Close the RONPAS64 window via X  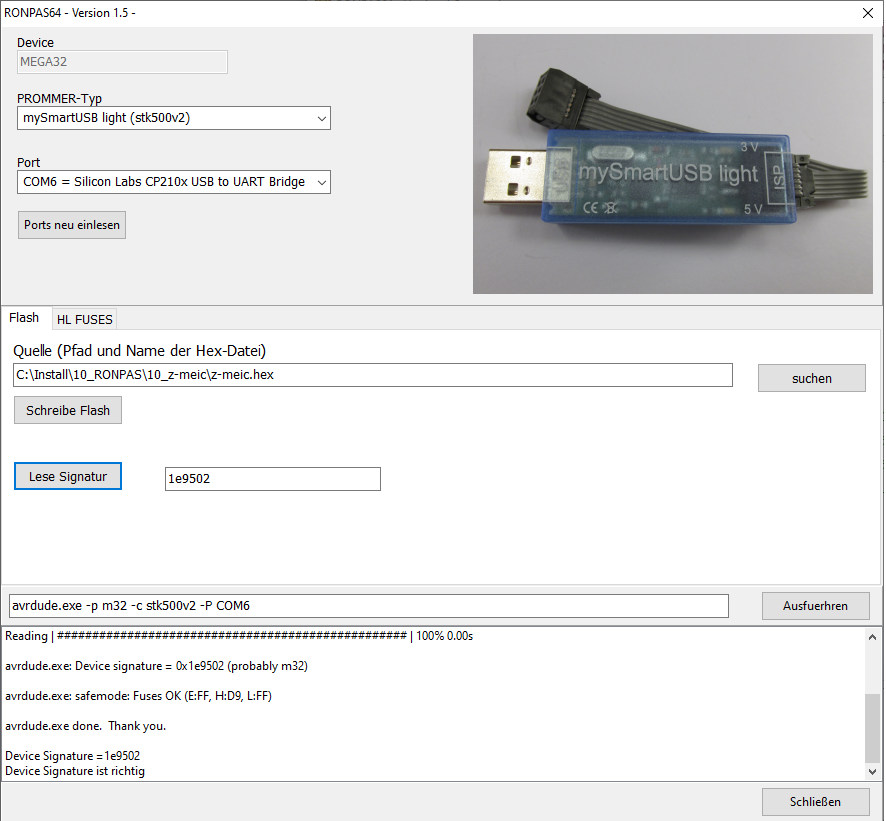(x=868, y=13)
